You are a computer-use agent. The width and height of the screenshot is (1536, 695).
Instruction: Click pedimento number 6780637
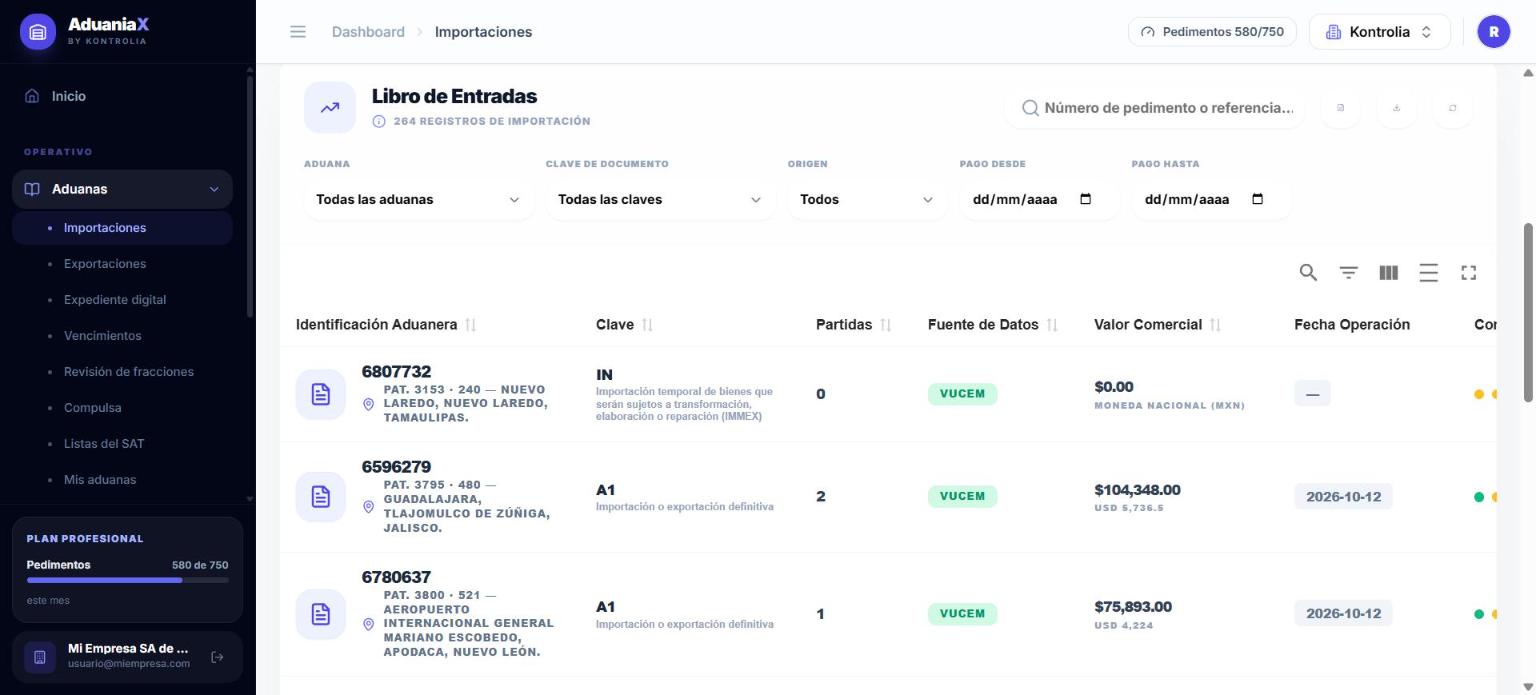396,577
